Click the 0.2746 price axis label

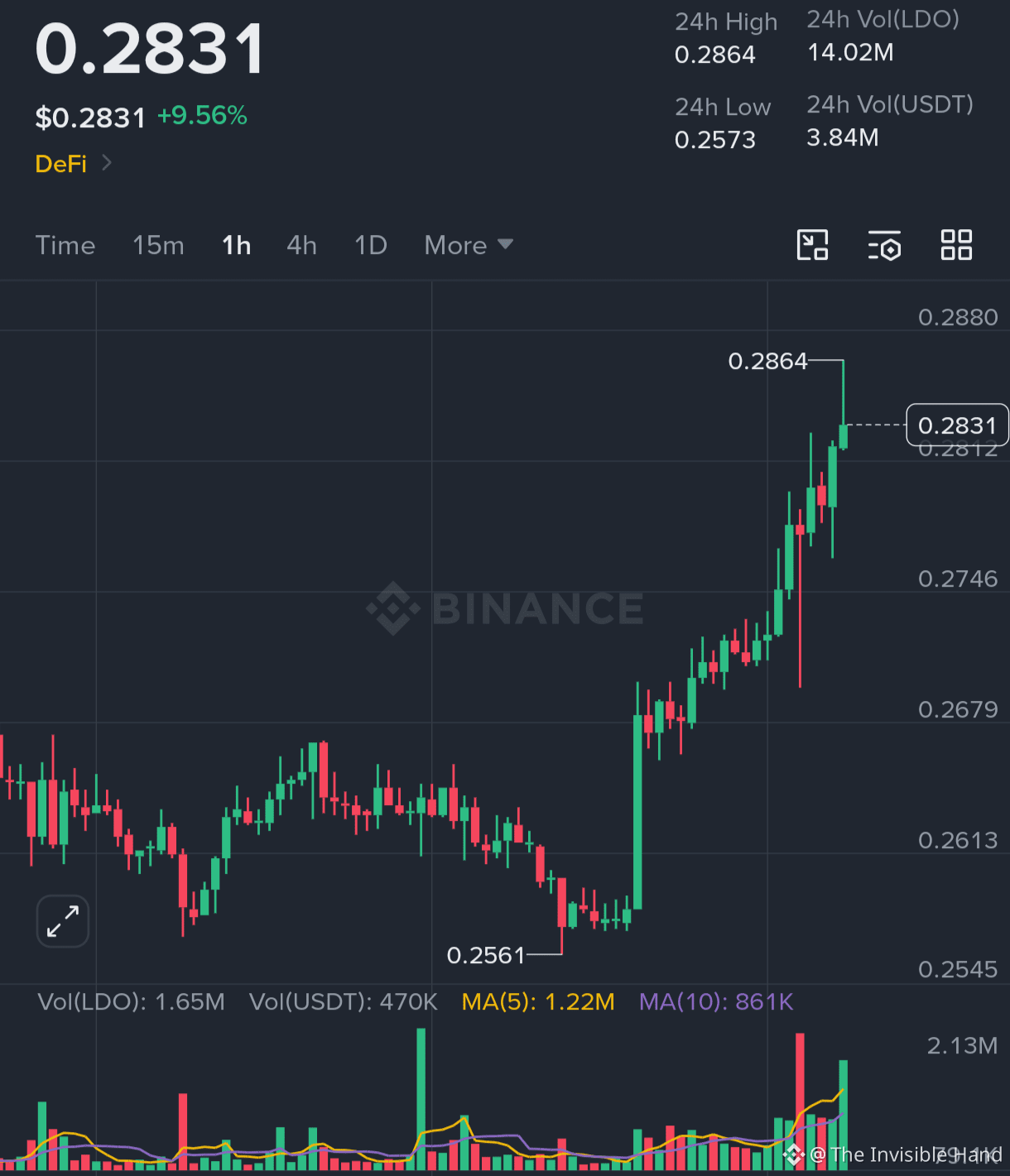tap(958, 578)
